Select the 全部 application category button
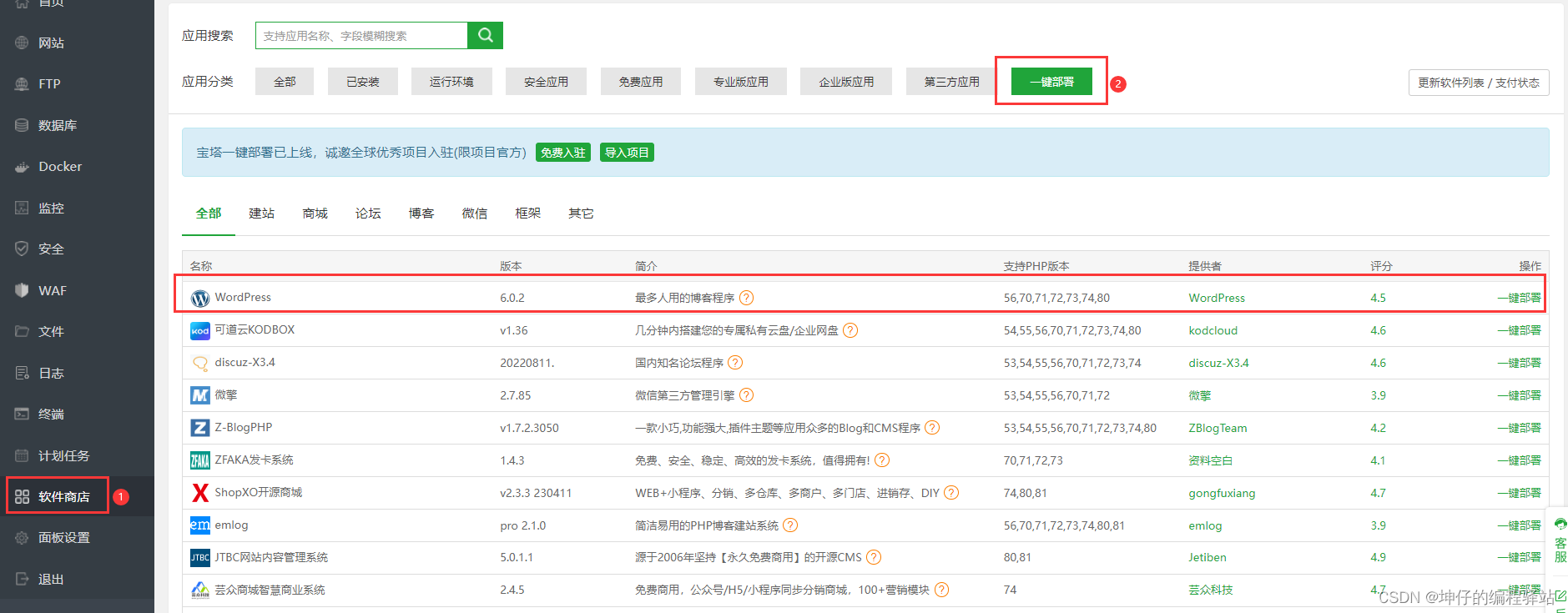The width and height of the screenshot is (1568, 613). coord(285,82)
